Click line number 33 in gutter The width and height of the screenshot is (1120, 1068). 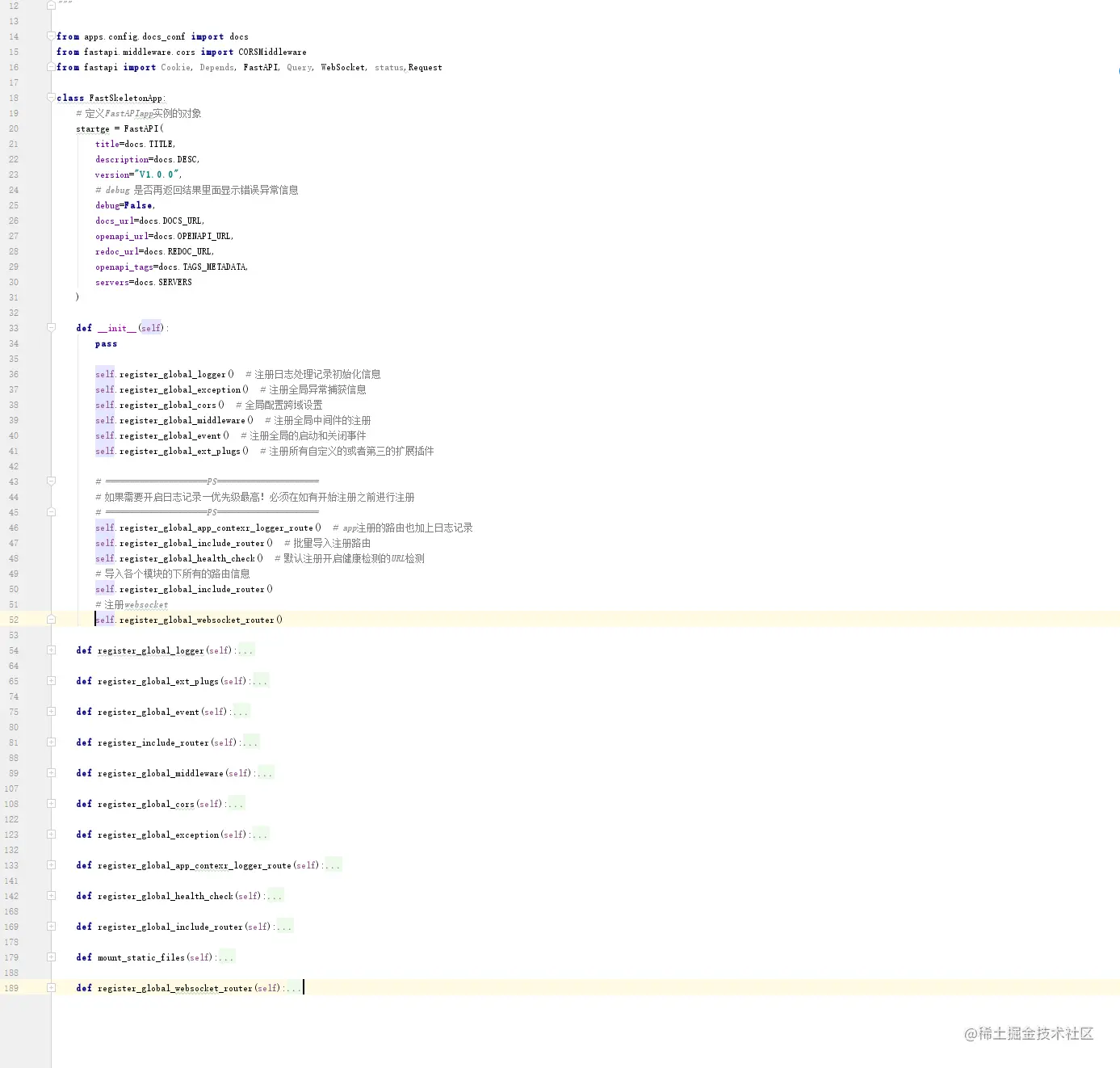(14, 328)
